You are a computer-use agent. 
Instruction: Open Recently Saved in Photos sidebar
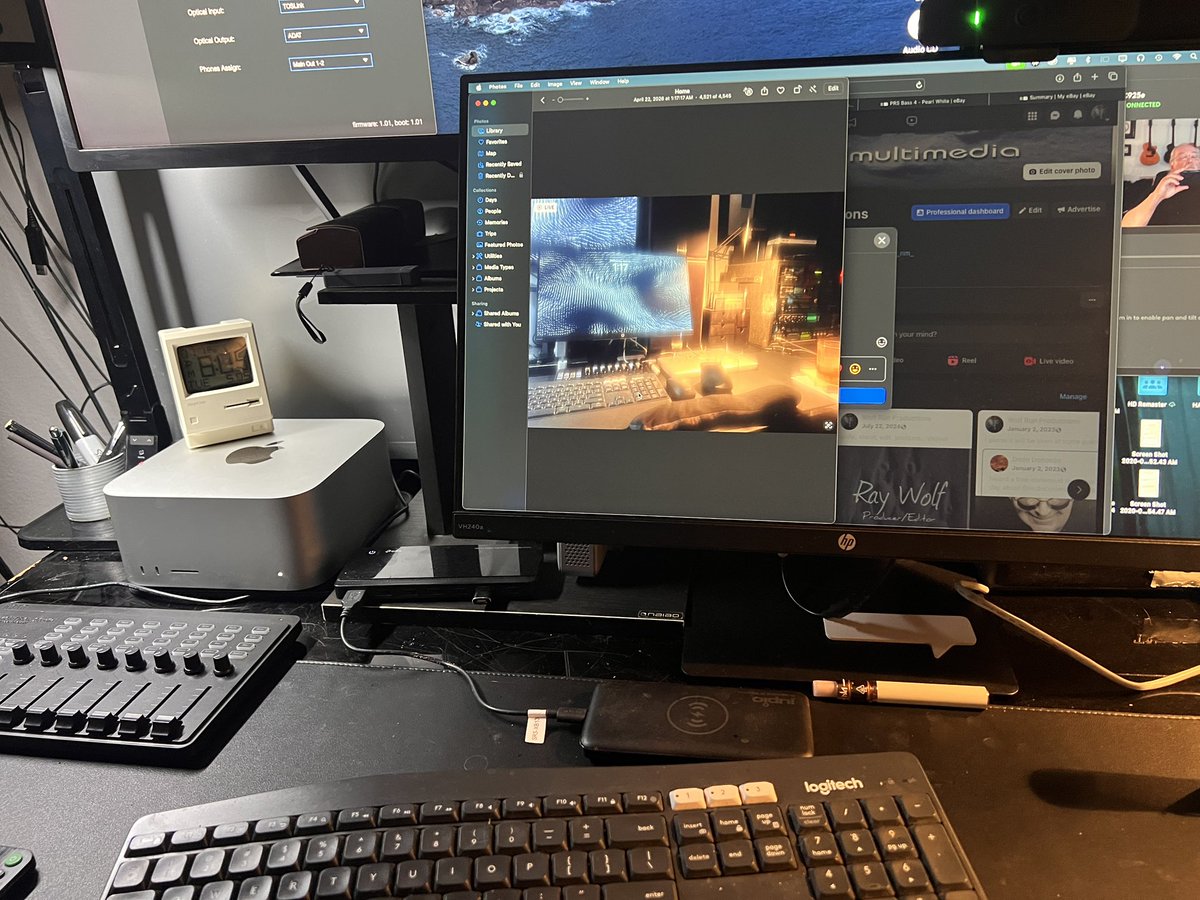tap(502, 164)
